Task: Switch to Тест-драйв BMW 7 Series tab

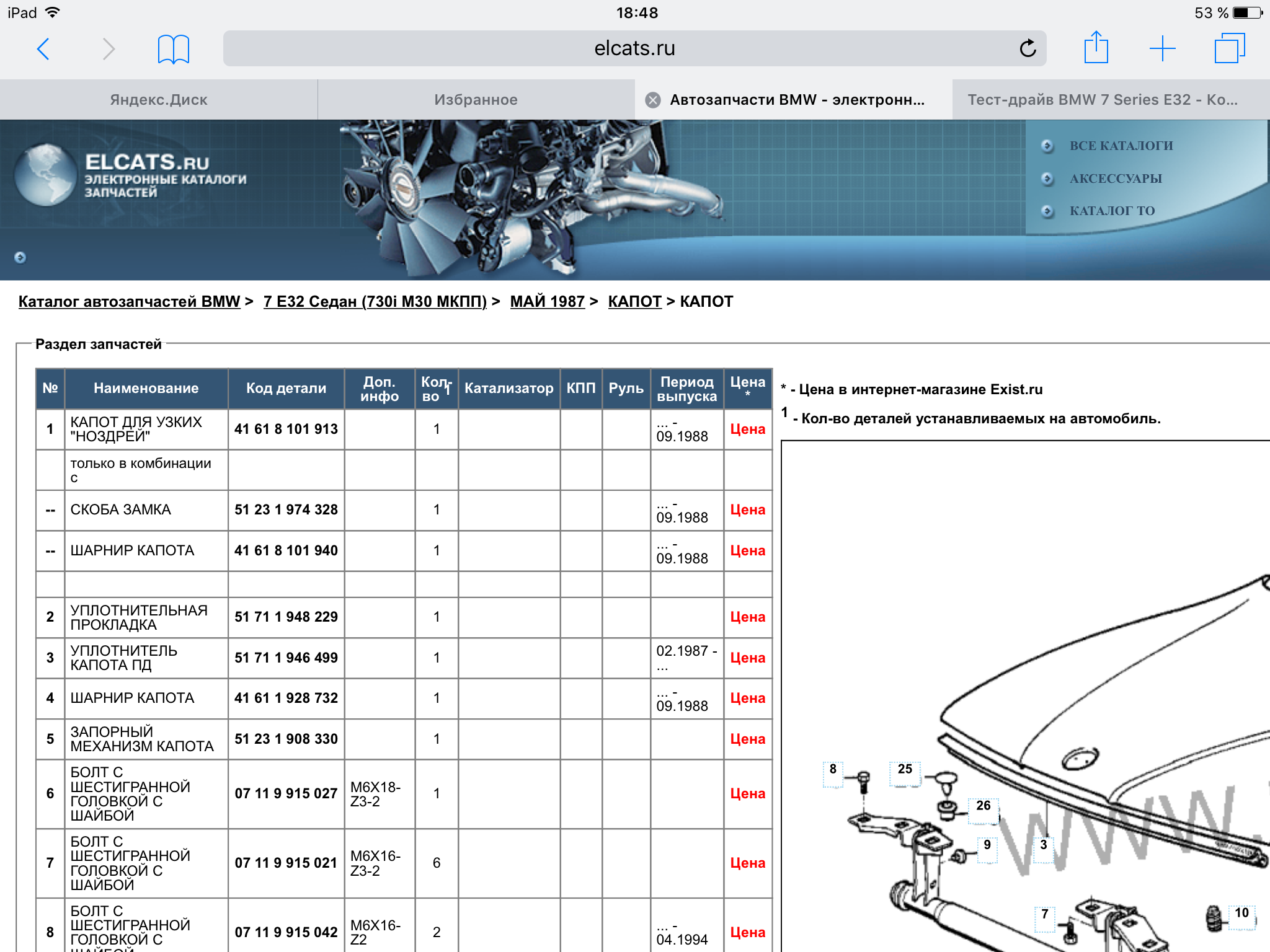Action: tap(1111, 100)
